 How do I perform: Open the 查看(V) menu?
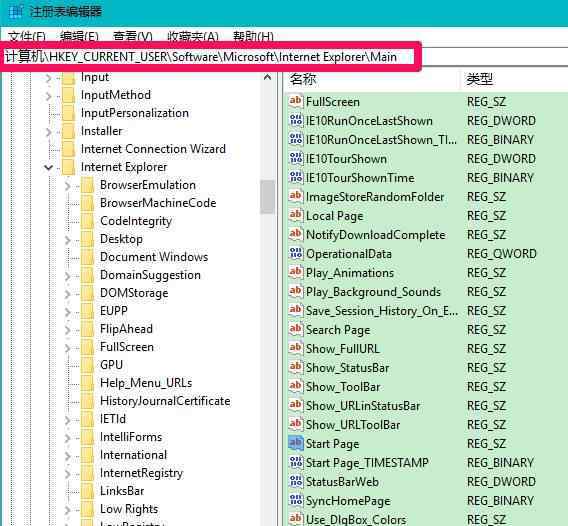coord(133,36)
